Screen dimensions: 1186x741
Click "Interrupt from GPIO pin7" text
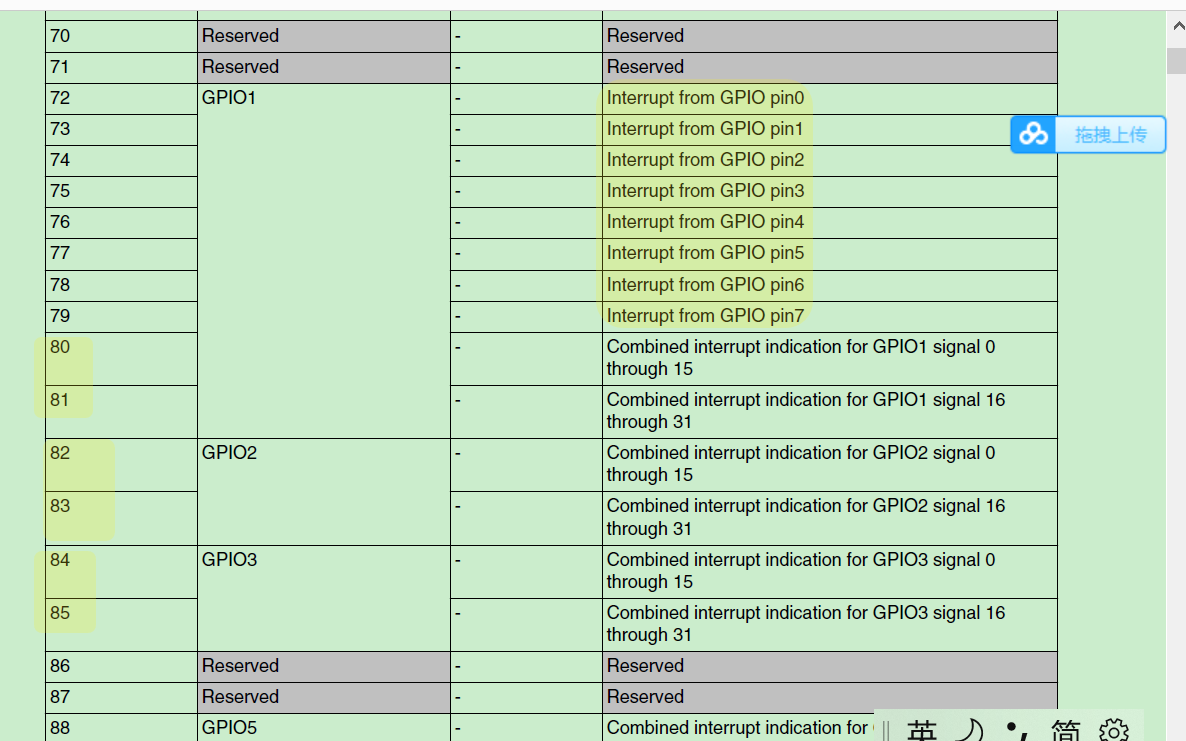705,316
